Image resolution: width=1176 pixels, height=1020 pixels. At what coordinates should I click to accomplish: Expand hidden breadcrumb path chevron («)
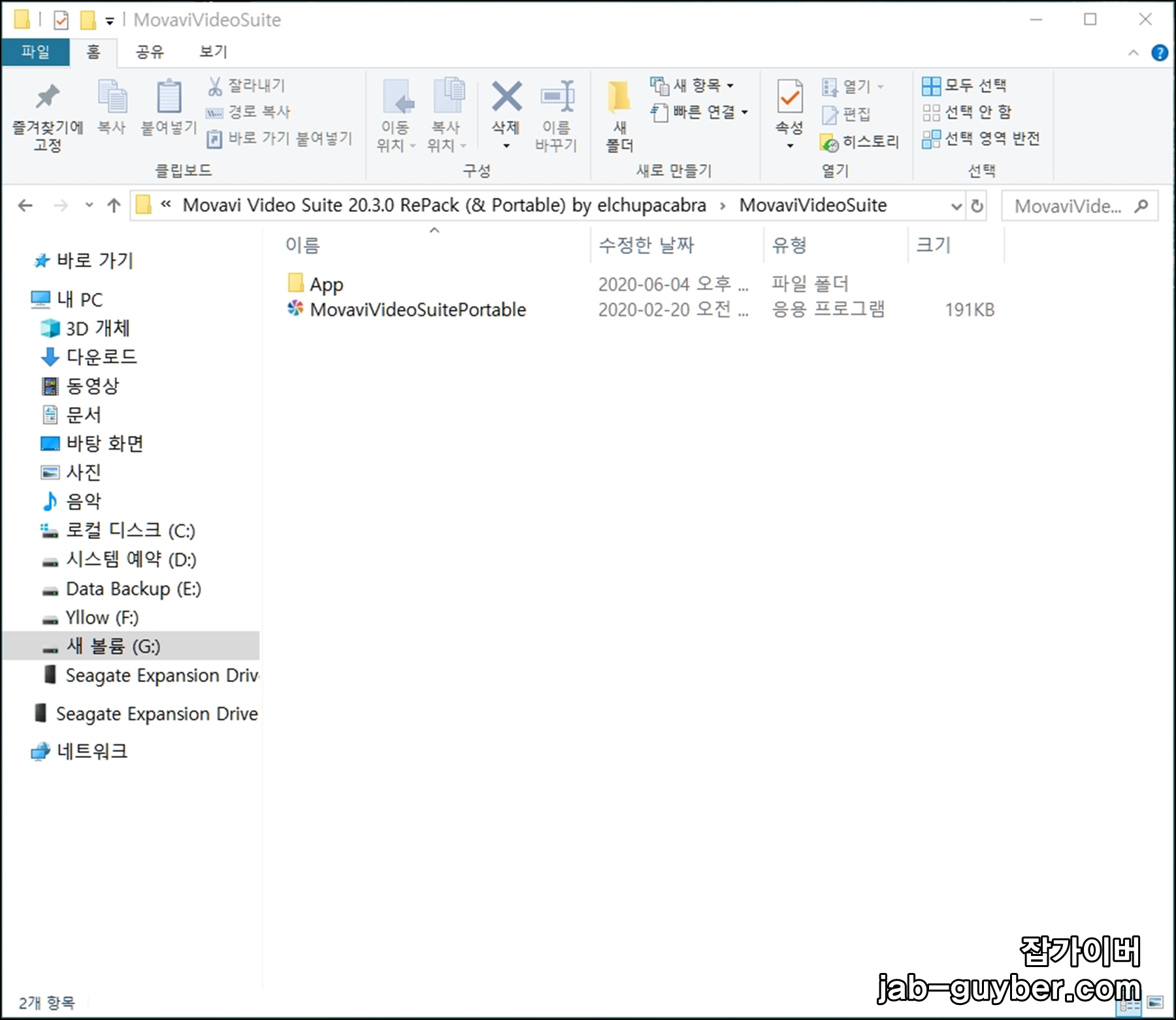[166, 205]
